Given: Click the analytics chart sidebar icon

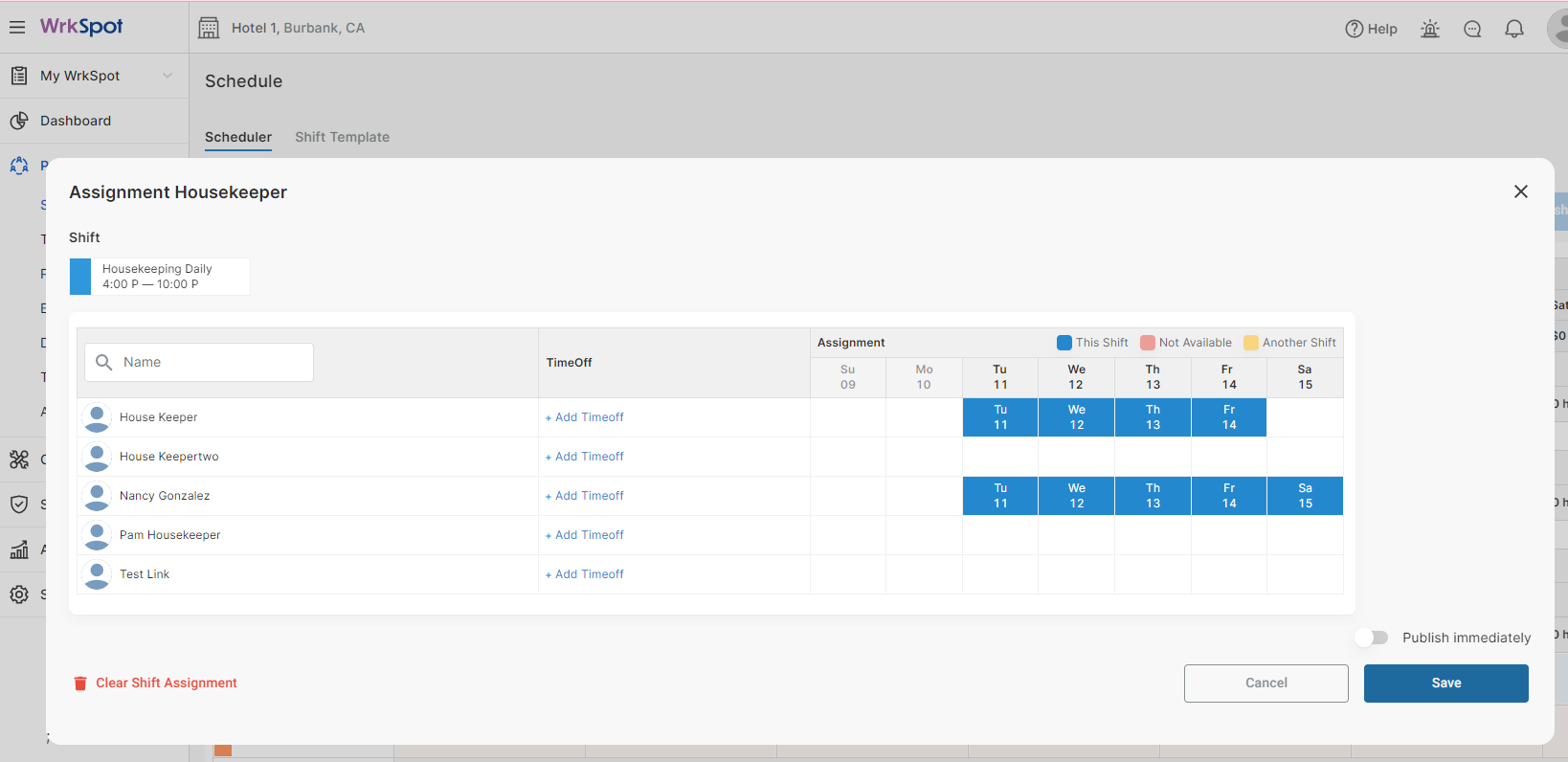Looking at the screenshot, I should [x=19, y=549].
